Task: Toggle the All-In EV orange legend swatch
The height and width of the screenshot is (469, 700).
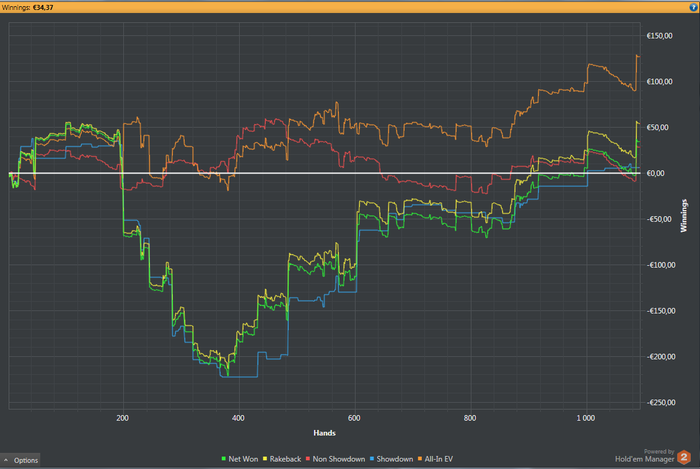Action: pos(420,459)
